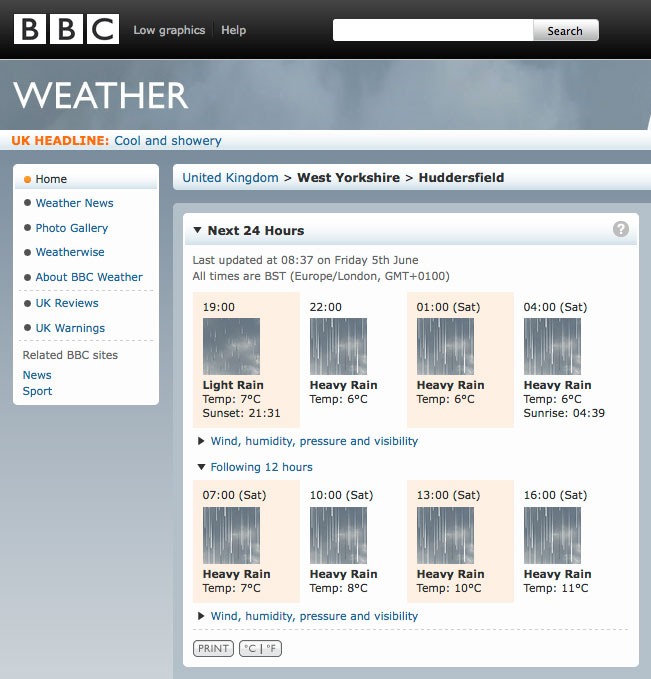Click the 10:00 (Sat) rain image

pos(338,535)
